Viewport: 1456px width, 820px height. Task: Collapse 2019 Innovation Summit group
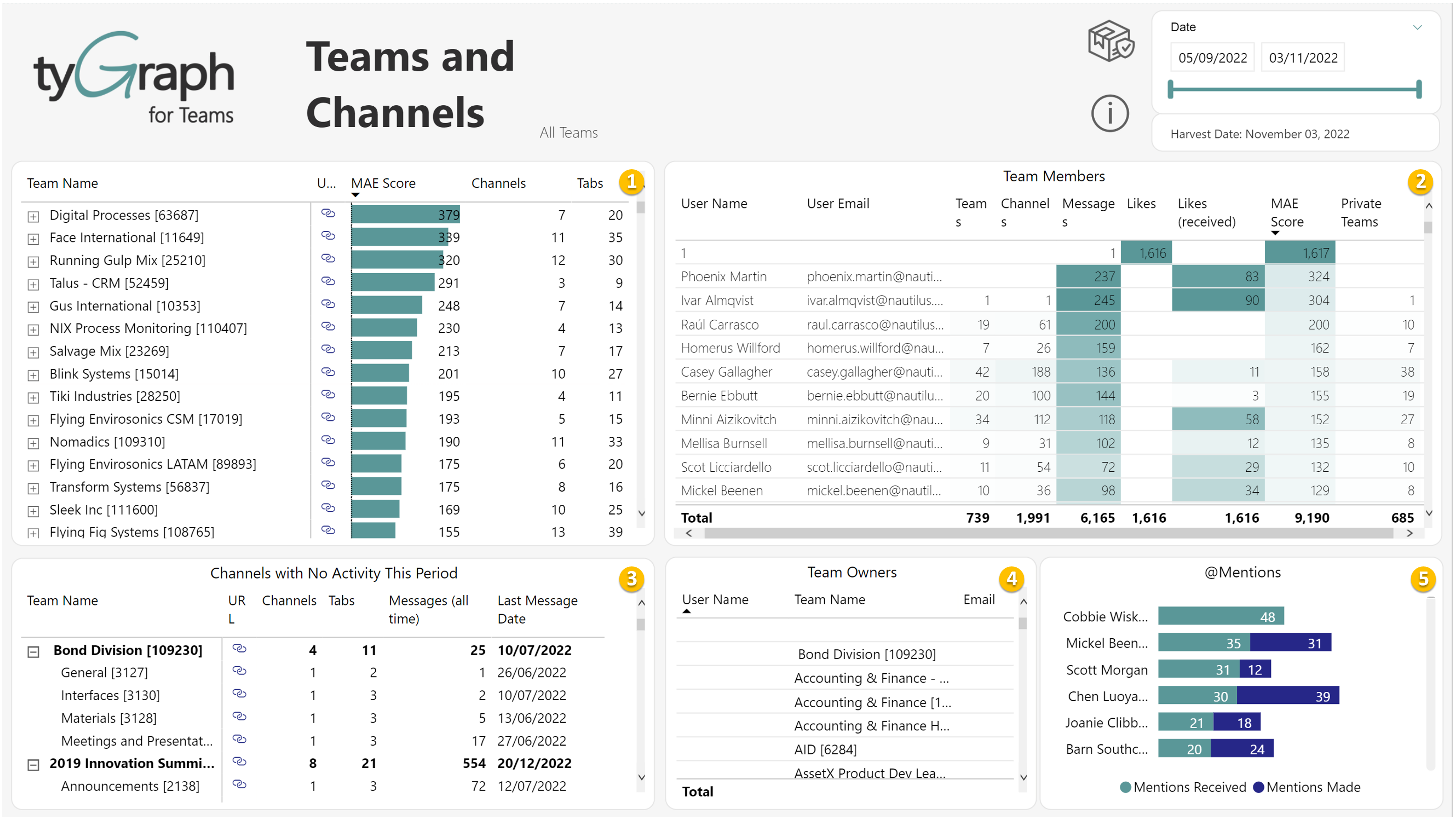34,765
